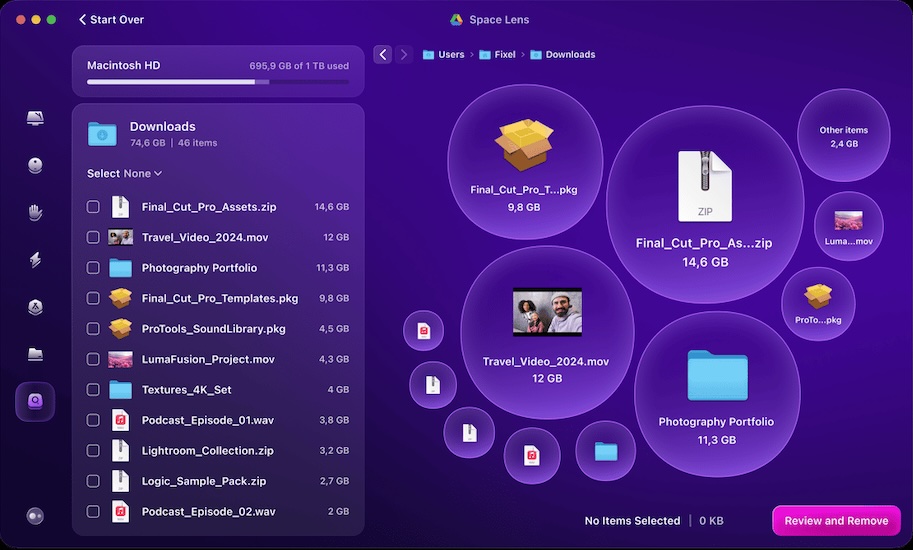Select the ProTo...pkg bubble
This screenshot has width=913, height=550.
click(818, 304)
